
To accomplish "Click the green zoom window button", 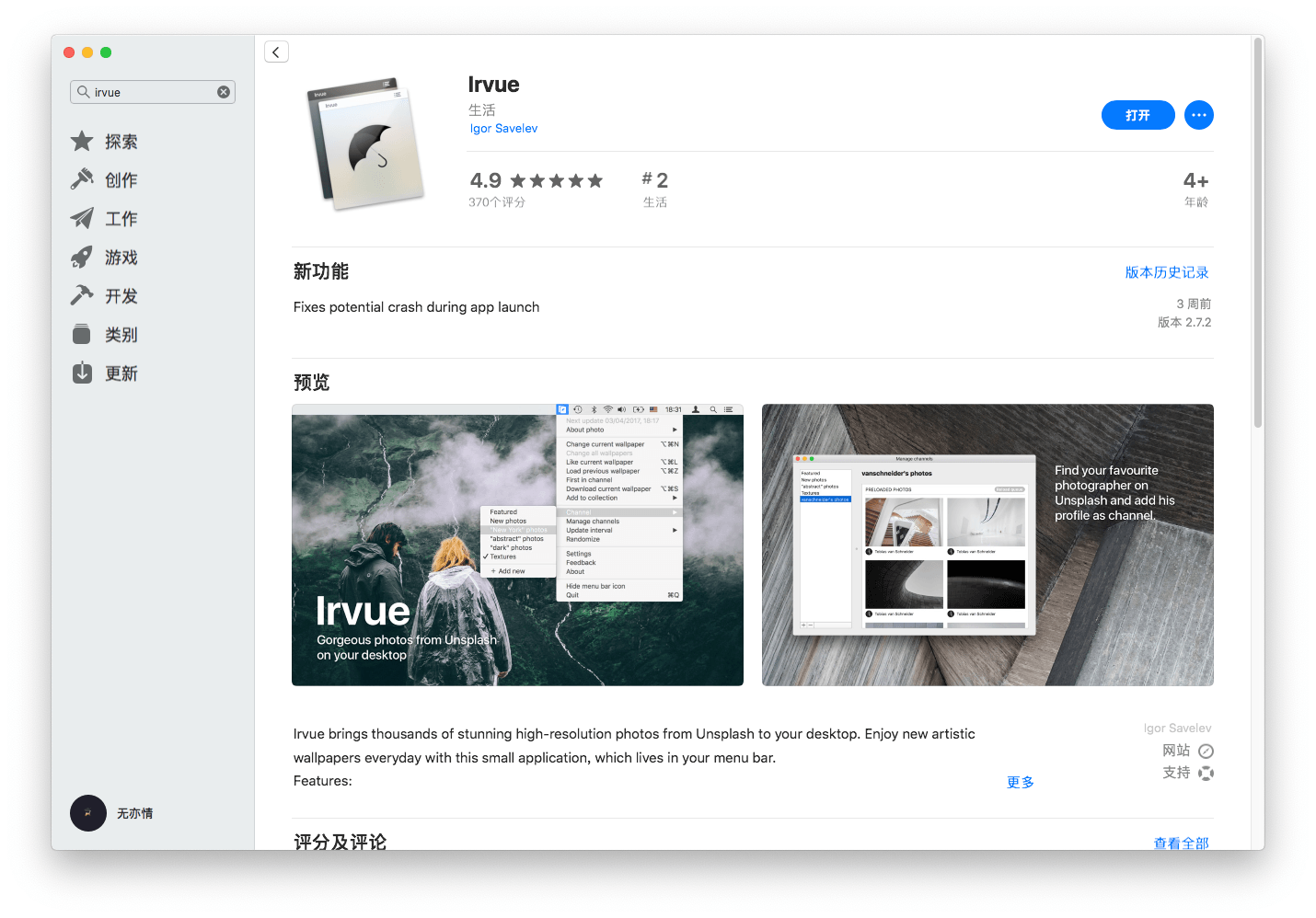I will [x=106, y=52].
